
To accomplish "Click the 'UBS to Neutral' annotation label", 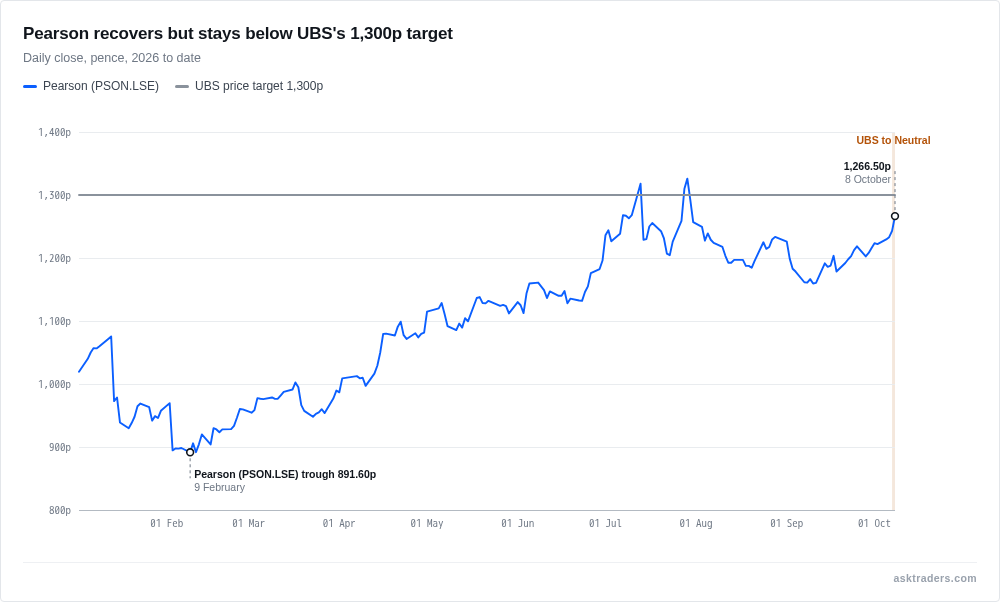I will point(893,140).
